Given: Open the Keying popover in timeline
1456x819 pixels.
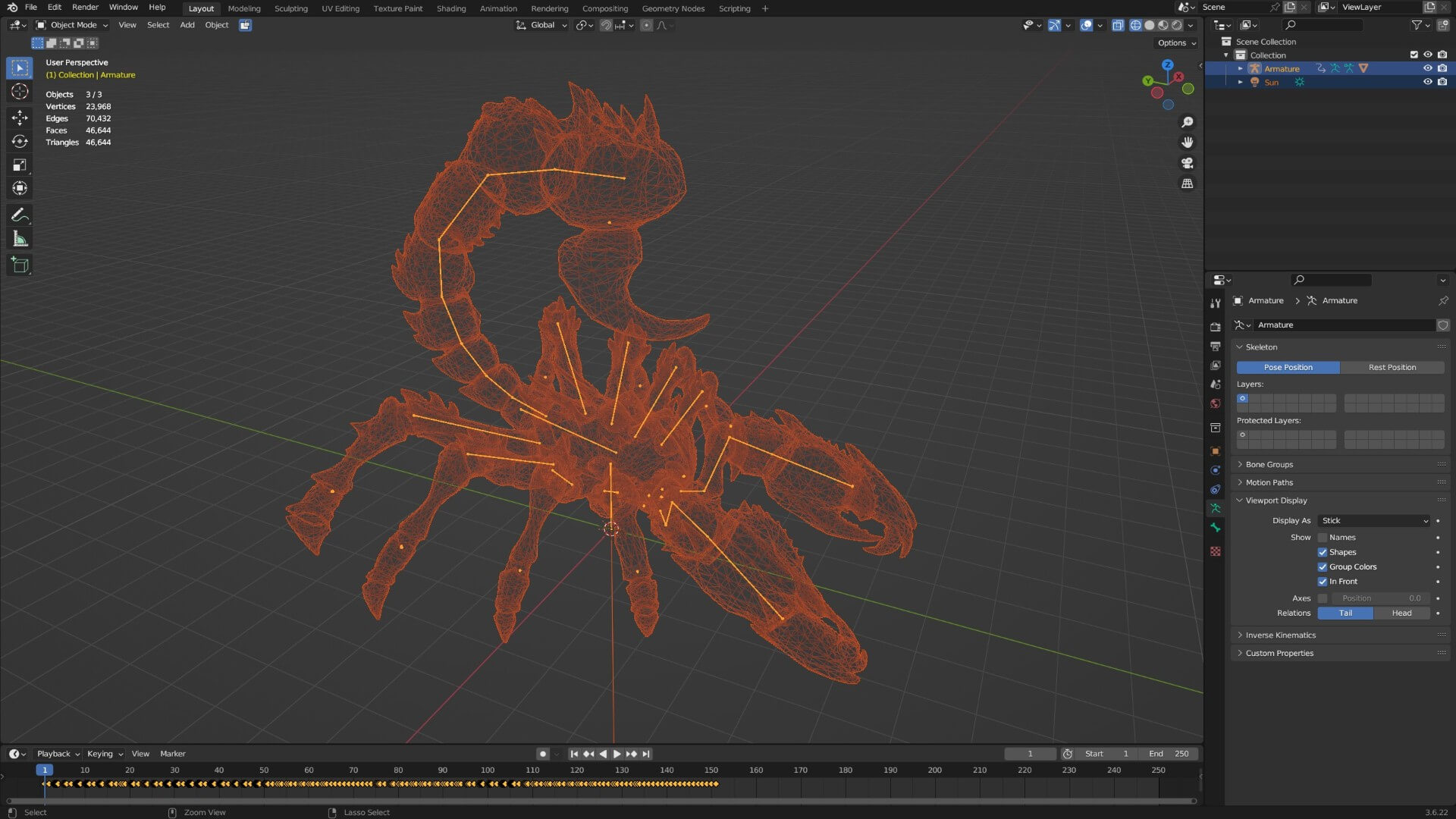Looking at the screenshot, I should 105,754.
